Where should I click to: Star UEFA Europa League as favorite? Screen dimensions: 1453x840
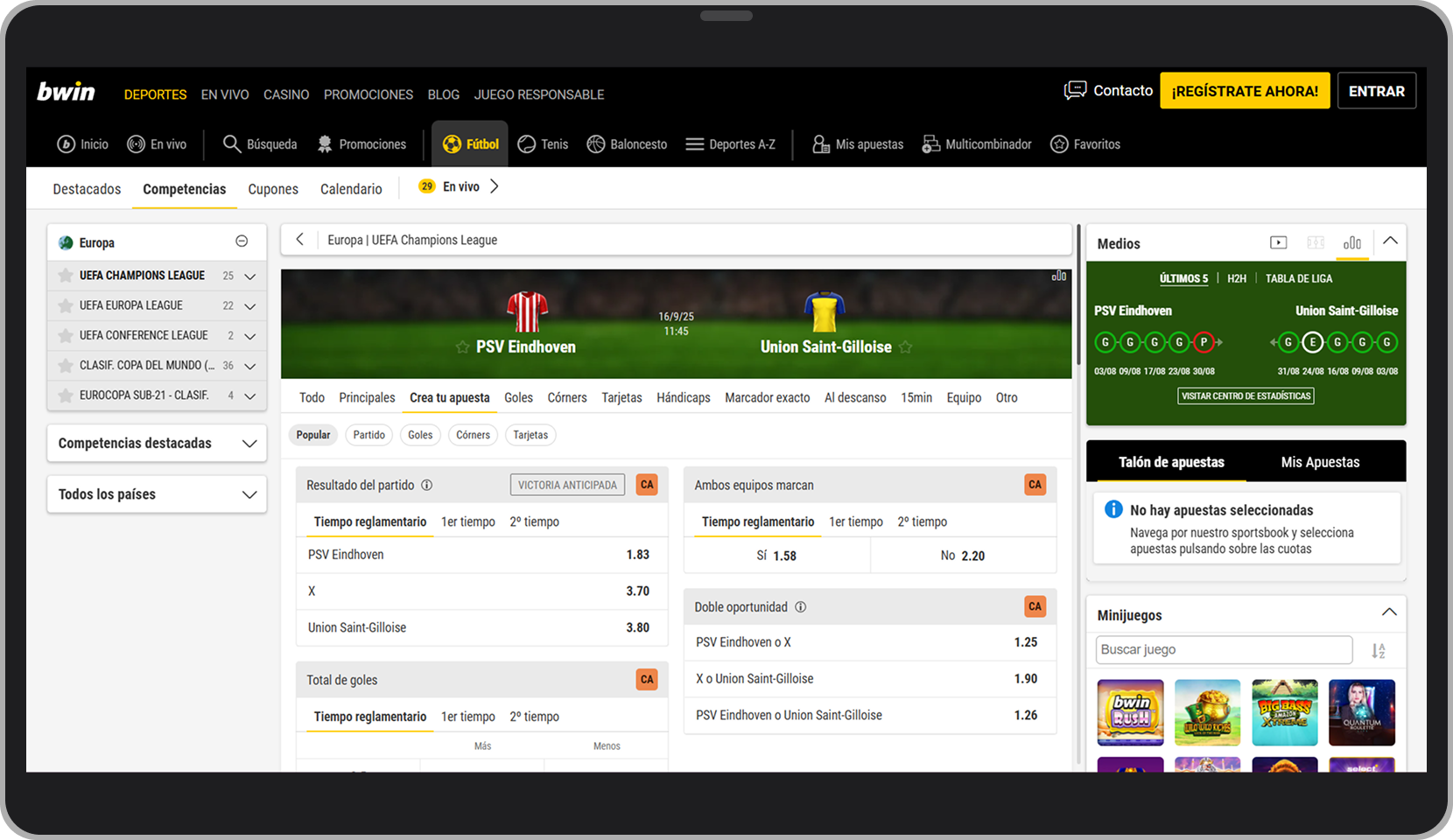pos(66,305)
